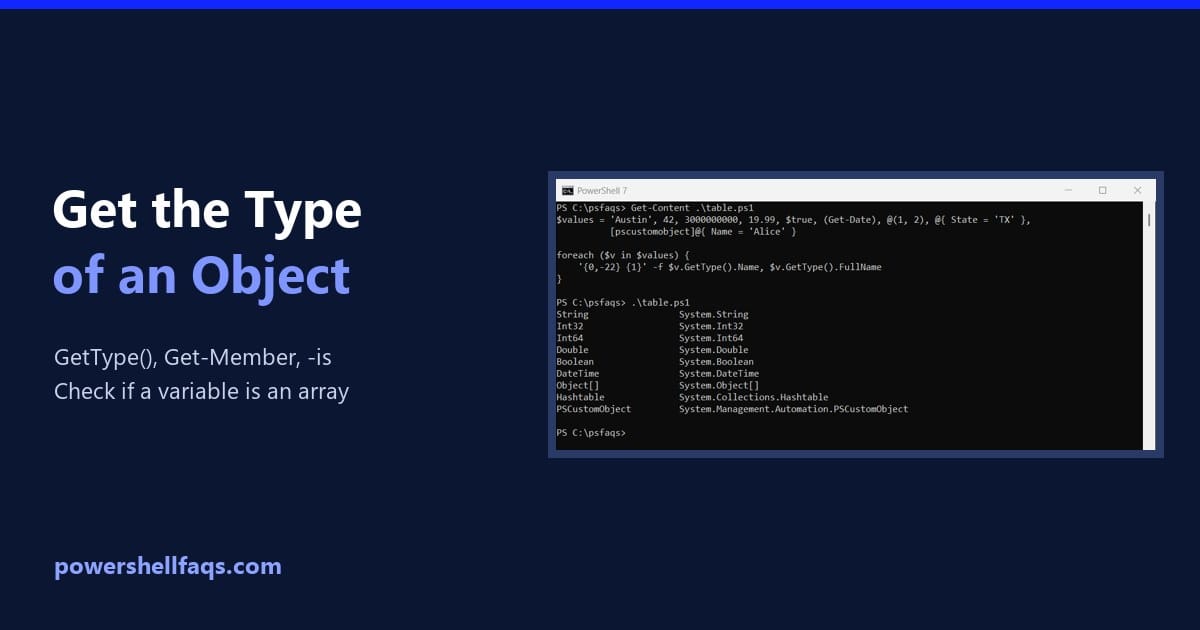Click the 'System.String' full name output
Viewport: 1200px width, 630px height.
click(713, 315)
